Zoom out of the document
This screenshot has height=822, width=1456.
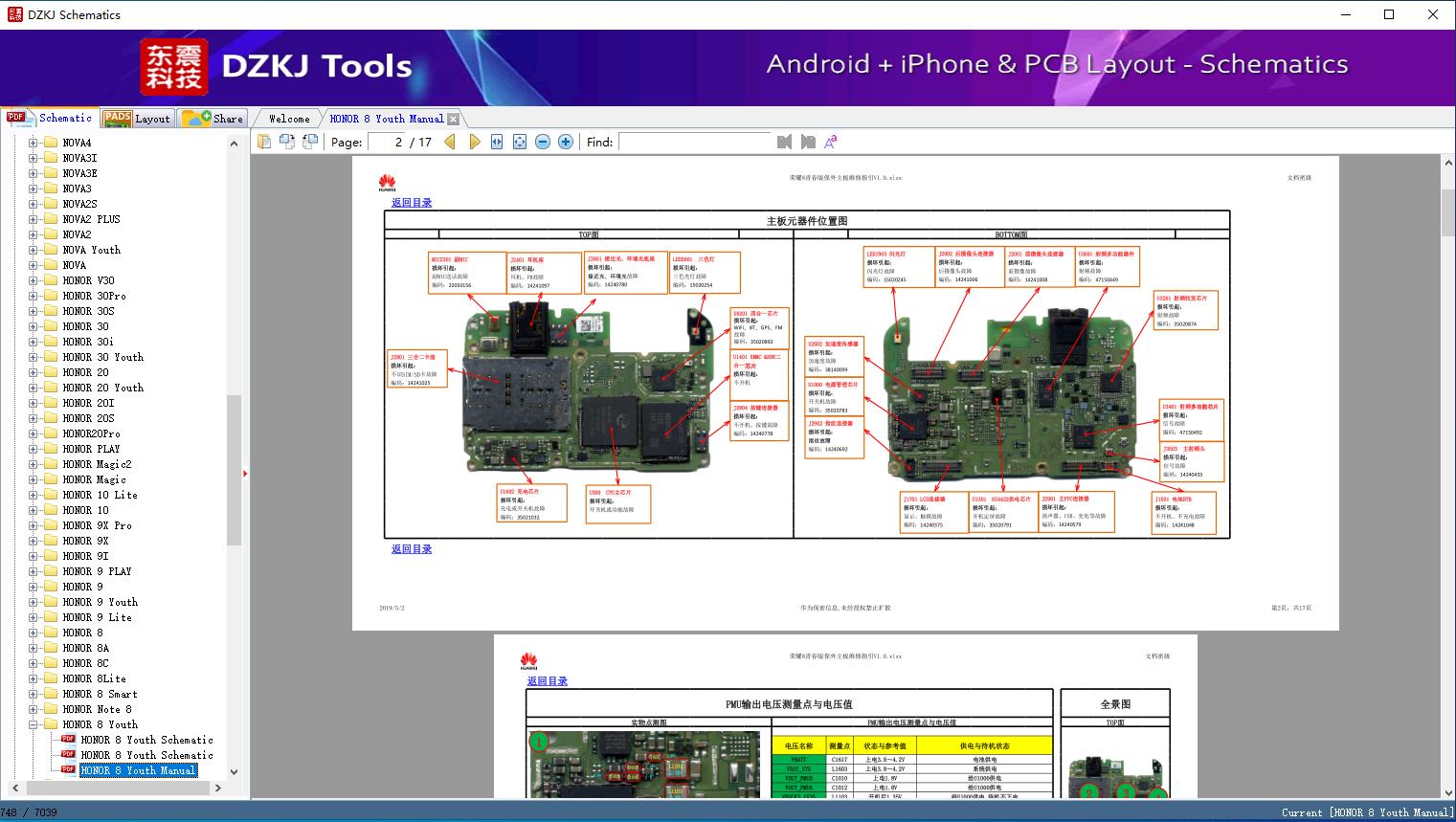tap(543, 142)
